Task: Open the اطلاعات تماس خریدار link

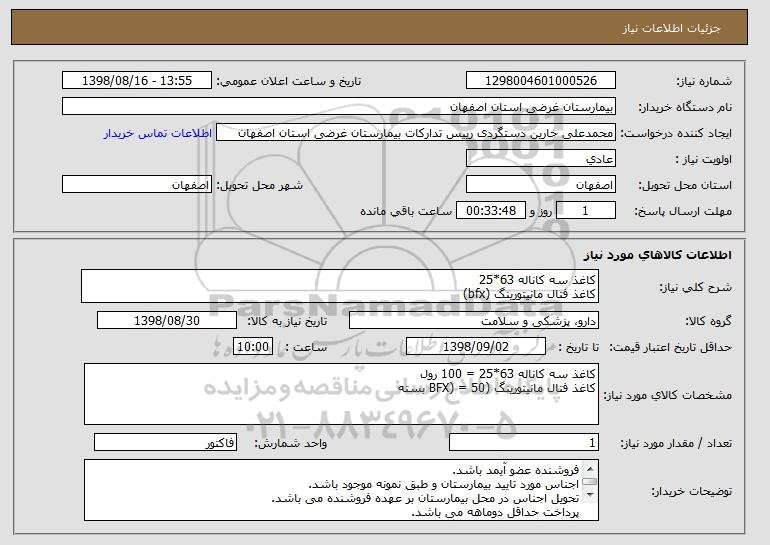Action: 158,134
